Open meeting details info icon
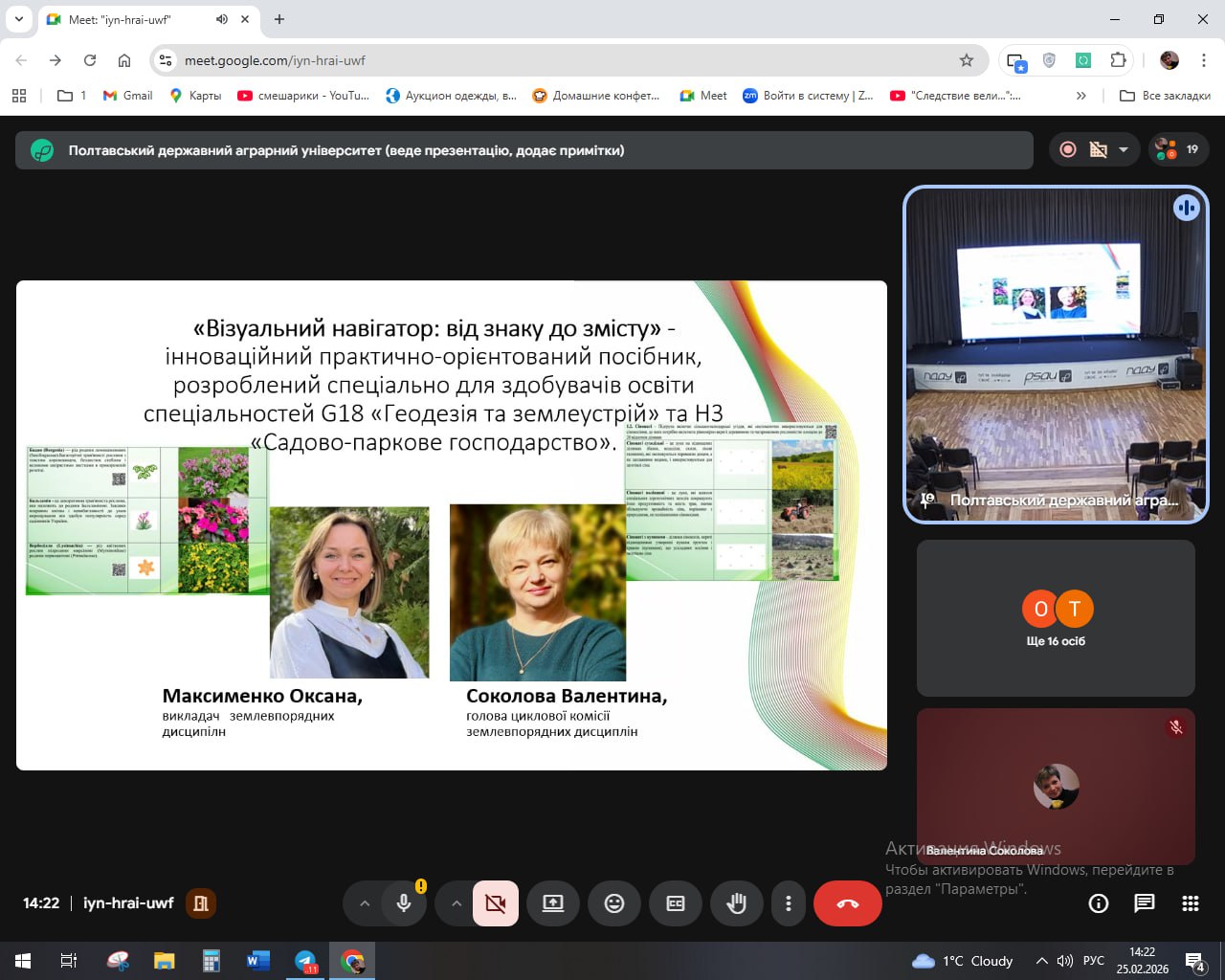 coord(1099,903)
